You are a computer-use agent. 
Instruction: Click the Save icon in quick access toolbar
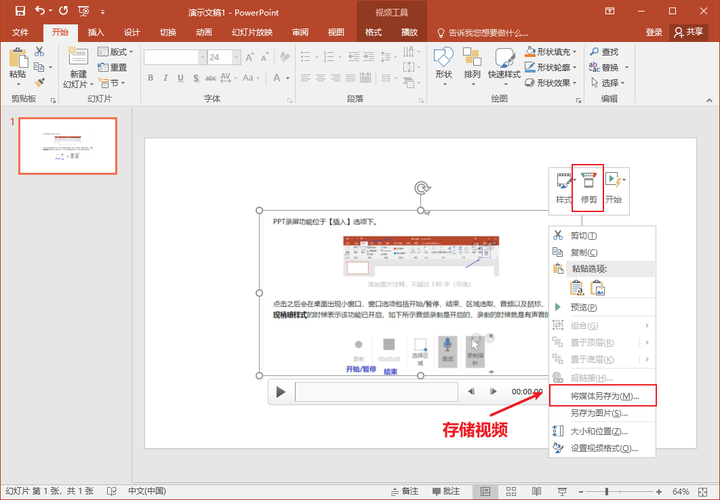[x=20, y=11]
